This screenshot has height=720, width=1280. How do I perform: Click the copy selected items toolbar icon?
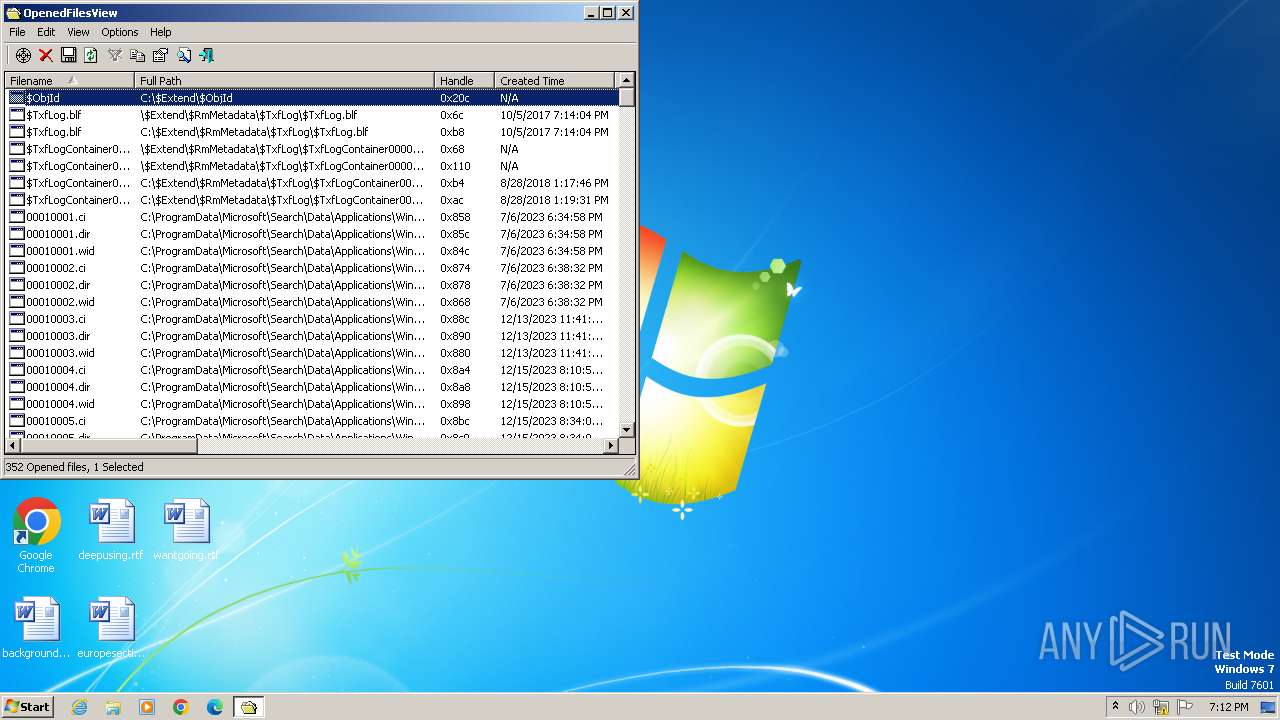coord(138,55)
